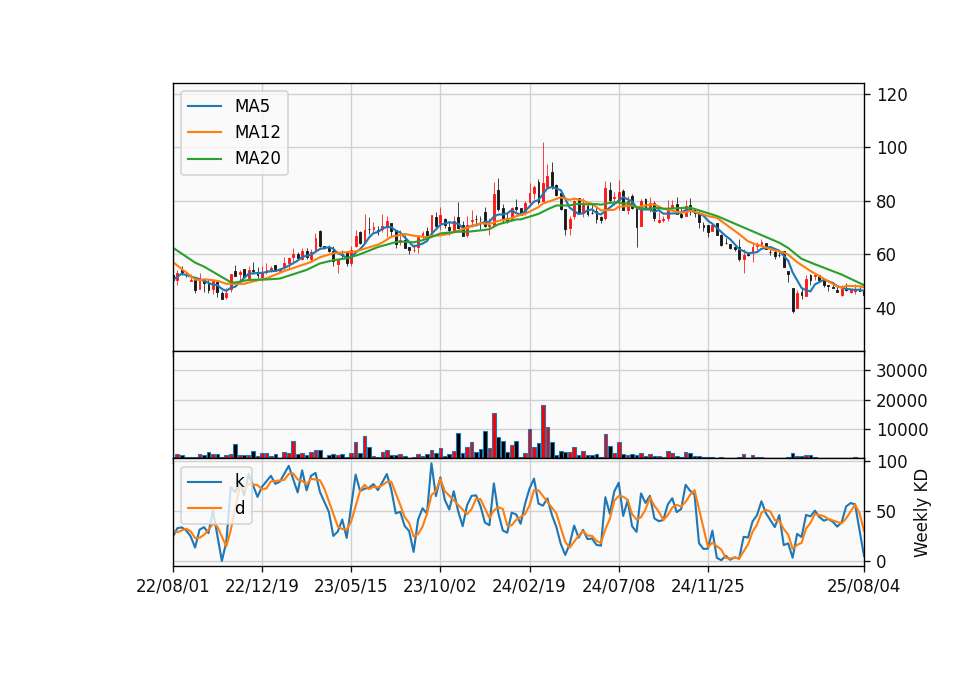Click the Weekly KD axis label
960x690 pixels.
[x=921, y=513]
